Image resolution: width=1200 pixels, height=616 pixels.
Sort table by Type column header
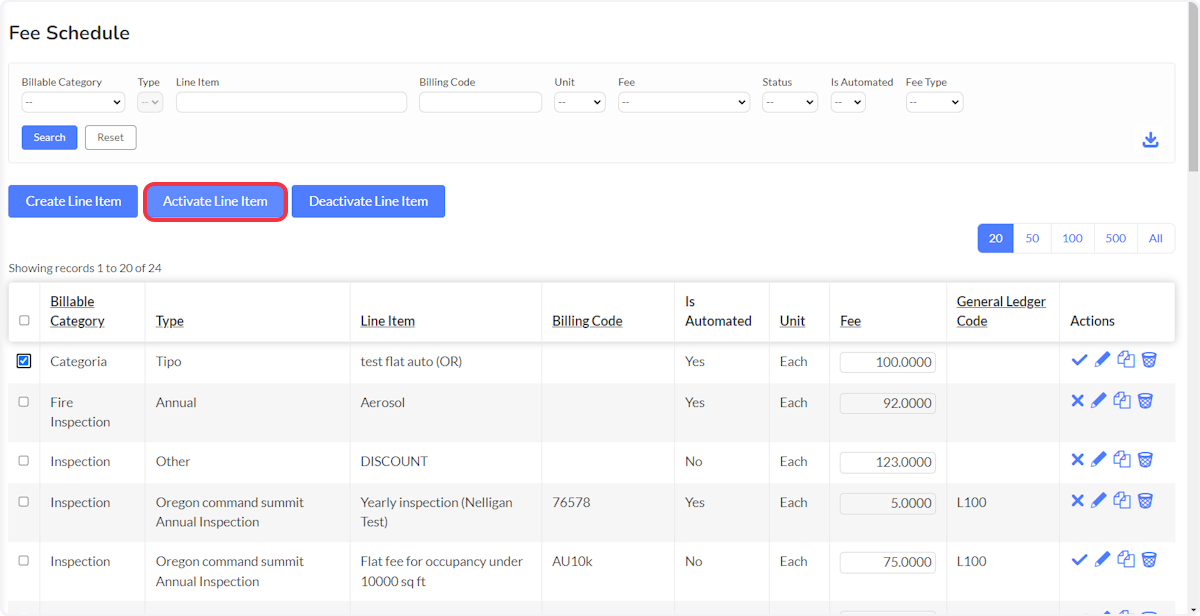tap(170, 321)
